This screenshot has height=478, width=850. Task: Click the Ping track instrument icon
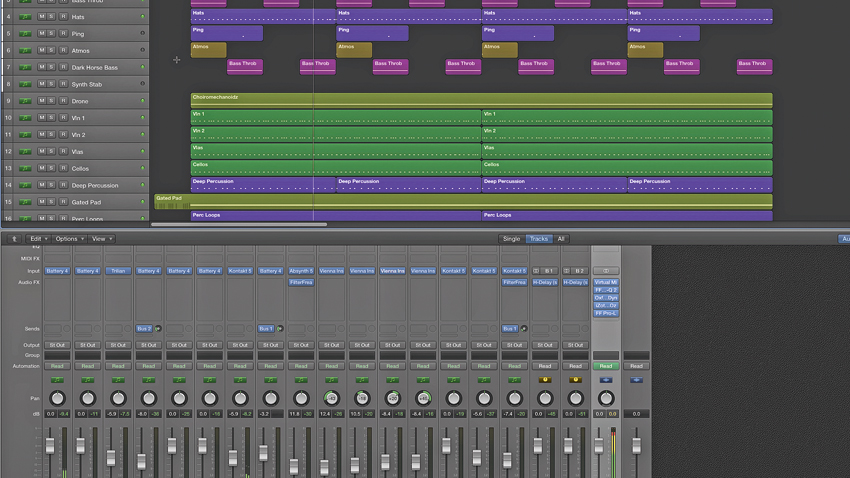tap(25, 34)
